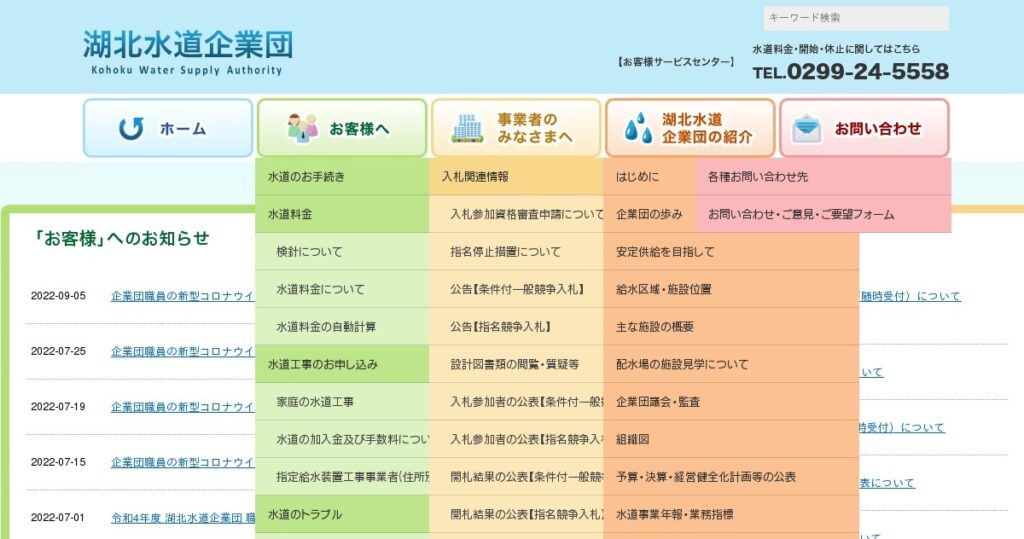Select 給水区域・施設位置 menu item
This screenshot has width=1024, height=539.
click(x=731, y=289)
